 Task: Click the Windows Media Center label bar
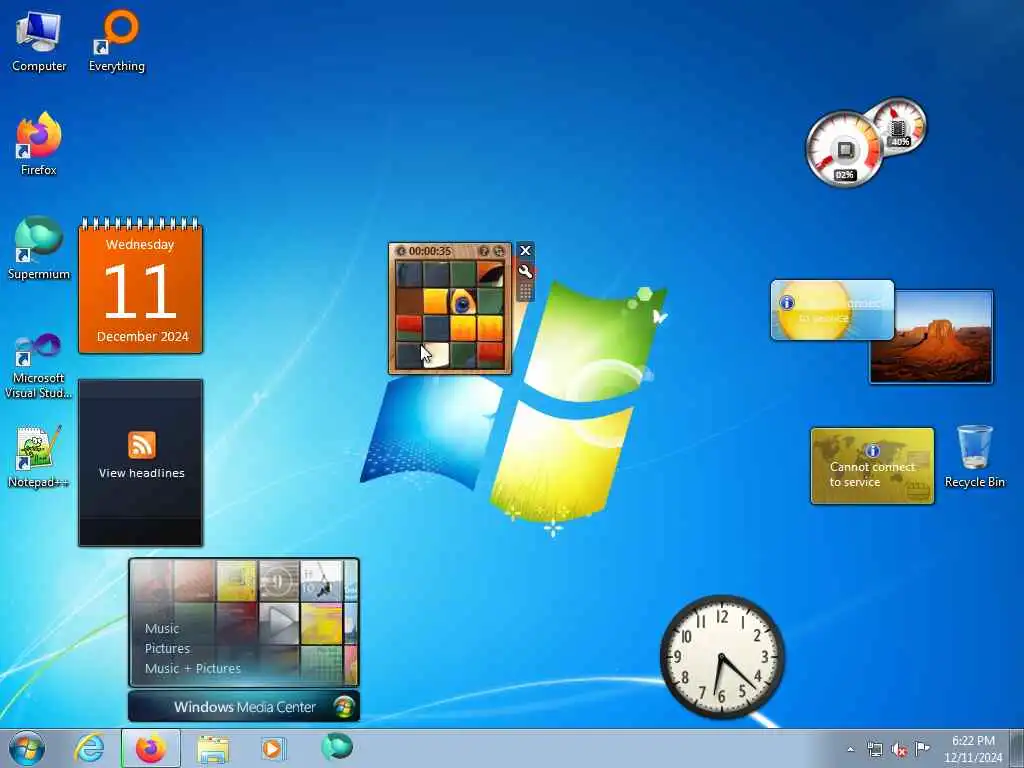tap(244, 707)
